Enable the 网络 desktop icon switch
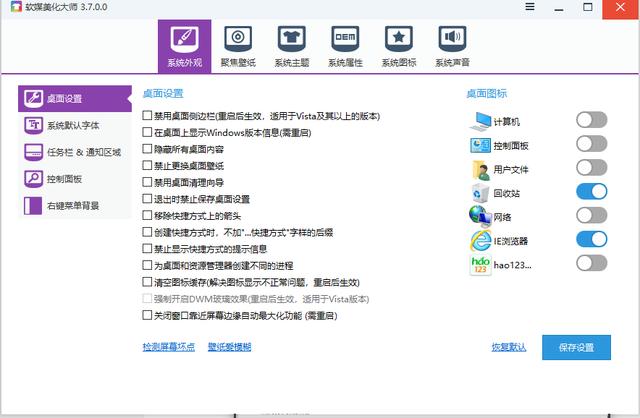Image resolution: width=640 pixels, height=418 pixels. (x=591, y=216)
